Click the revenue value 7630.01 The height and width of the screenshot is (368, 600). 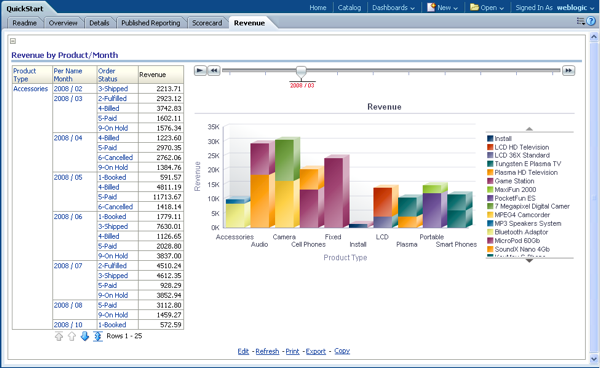pos(169,226)
